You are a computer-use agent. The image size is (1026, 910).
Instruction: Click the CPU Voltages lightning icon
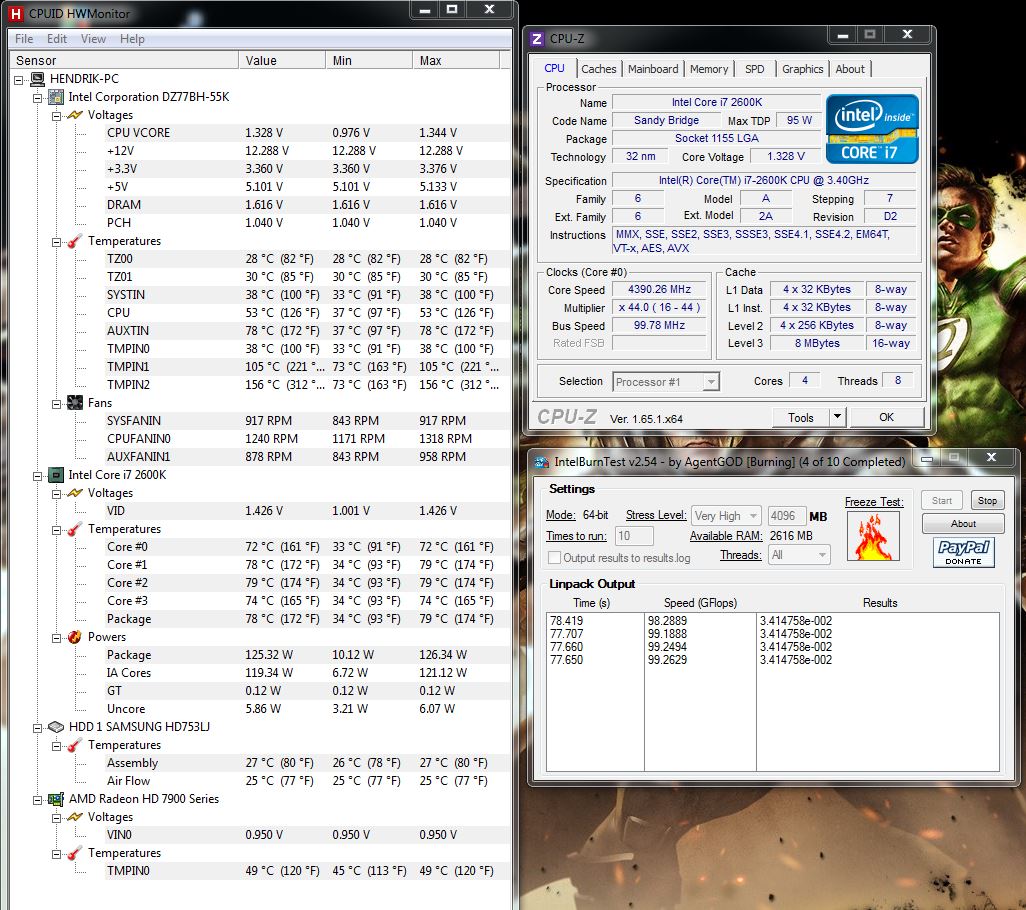coord(75,493)
